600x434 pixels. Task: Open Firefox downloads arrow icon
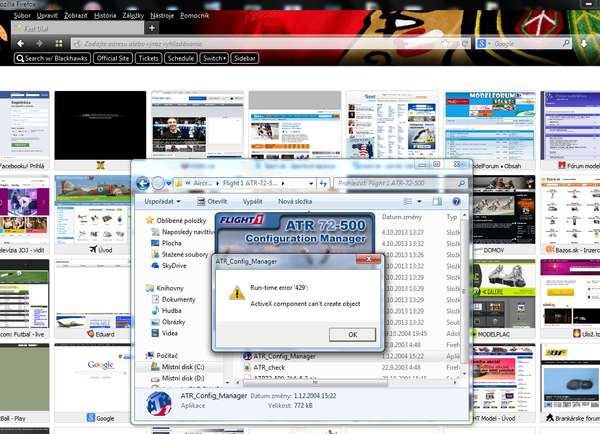click(584, 44)
